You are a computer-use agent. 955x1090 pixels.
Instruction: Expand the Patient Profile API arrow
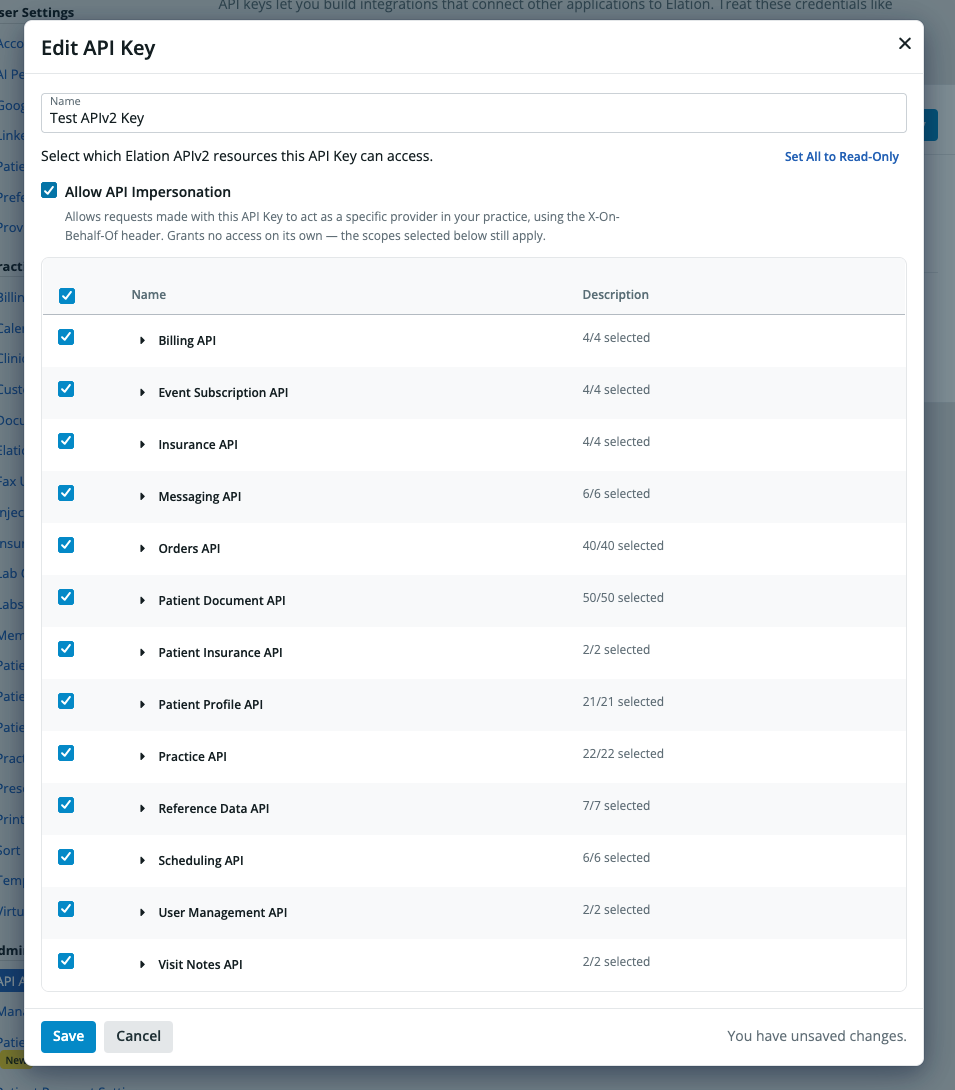(142, 705)
